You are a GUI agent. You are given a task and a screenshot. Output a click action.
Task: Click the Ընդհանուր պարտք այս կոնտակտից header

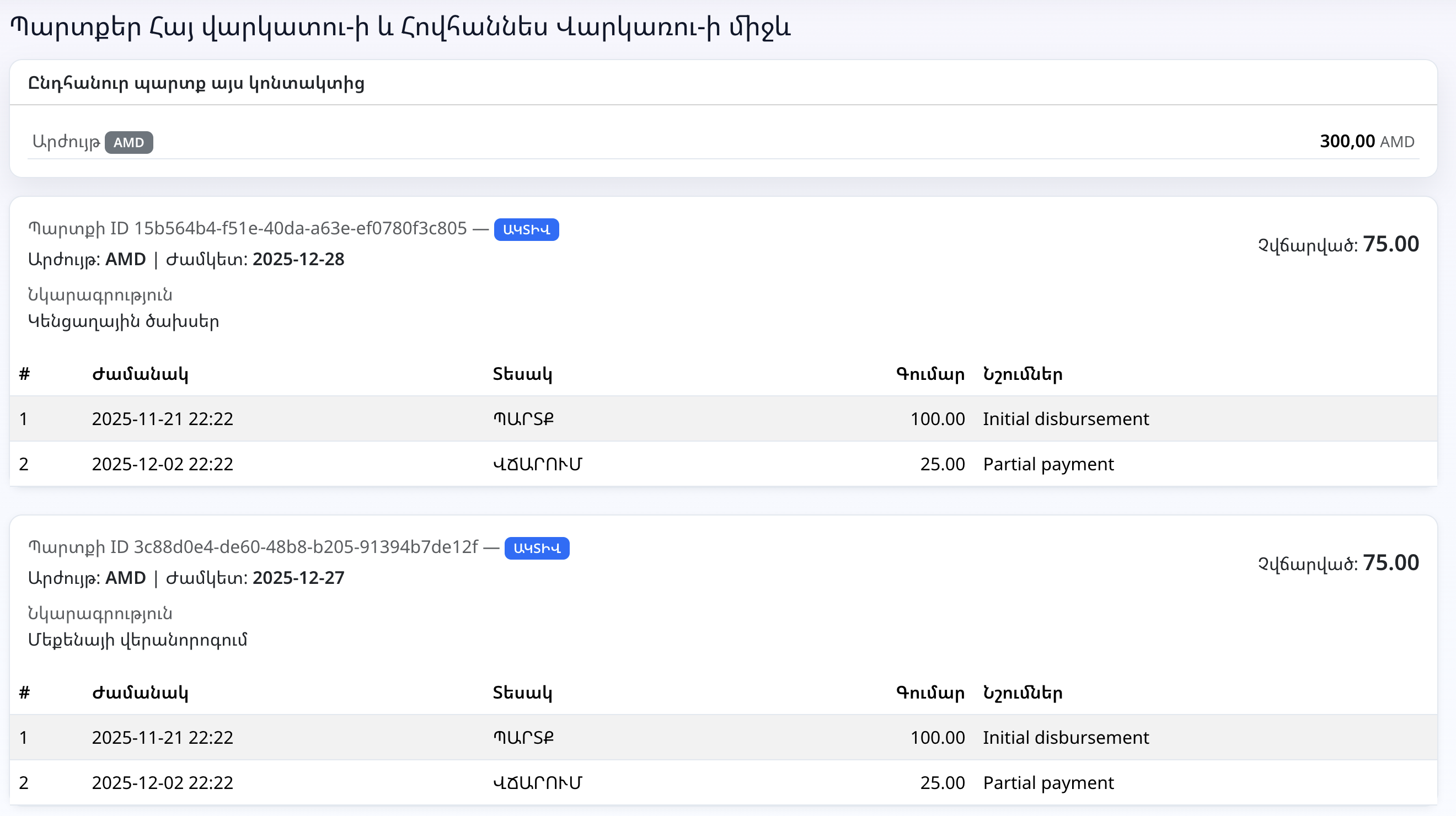[197, 83]
